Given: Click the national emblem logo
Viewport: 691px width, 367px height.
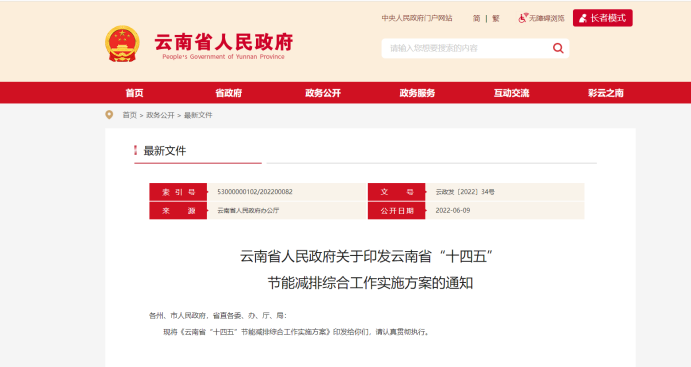Looking at the screenshot, I should [x=122, y=44].
